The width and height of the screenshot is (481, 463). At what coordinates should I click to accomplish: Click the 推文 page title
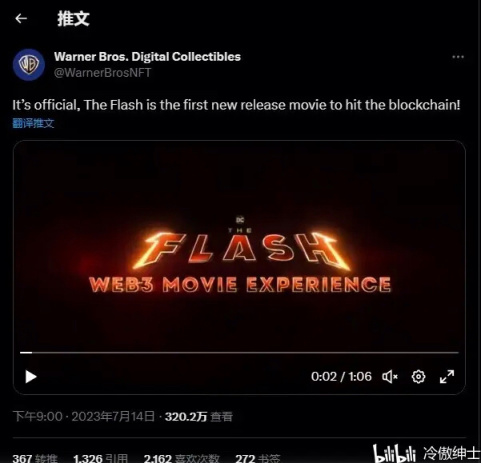73,18
